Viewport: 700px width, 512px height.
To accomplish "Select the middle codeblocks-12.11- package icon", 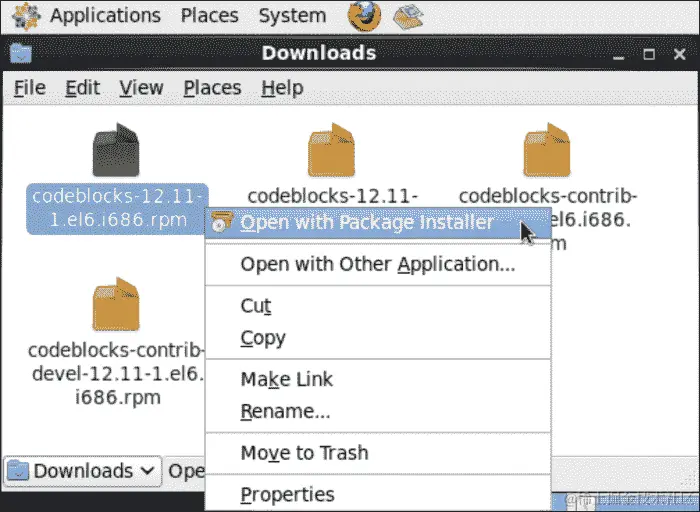I will pos(331,150).
